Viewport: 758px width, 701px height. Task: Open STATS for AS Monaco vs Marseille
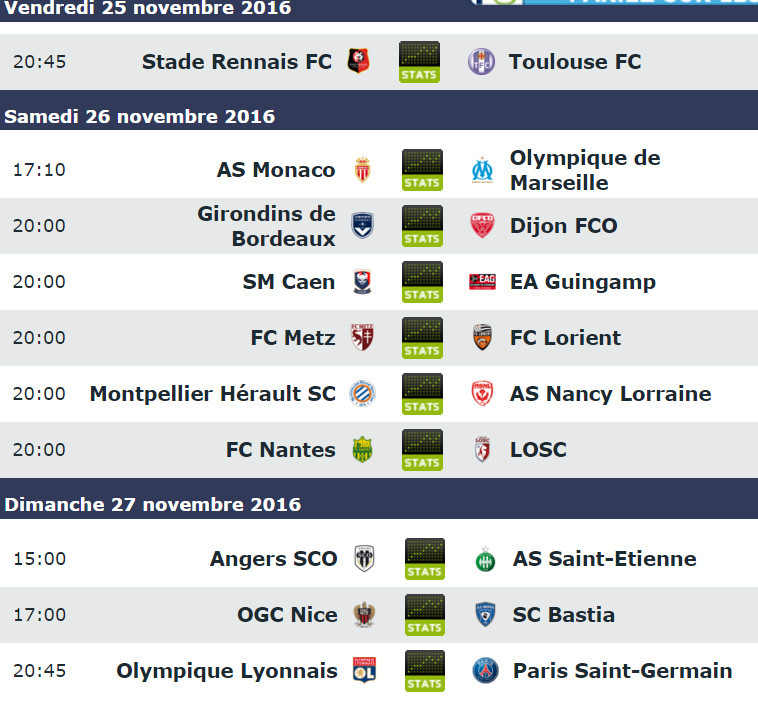point(422,170)
